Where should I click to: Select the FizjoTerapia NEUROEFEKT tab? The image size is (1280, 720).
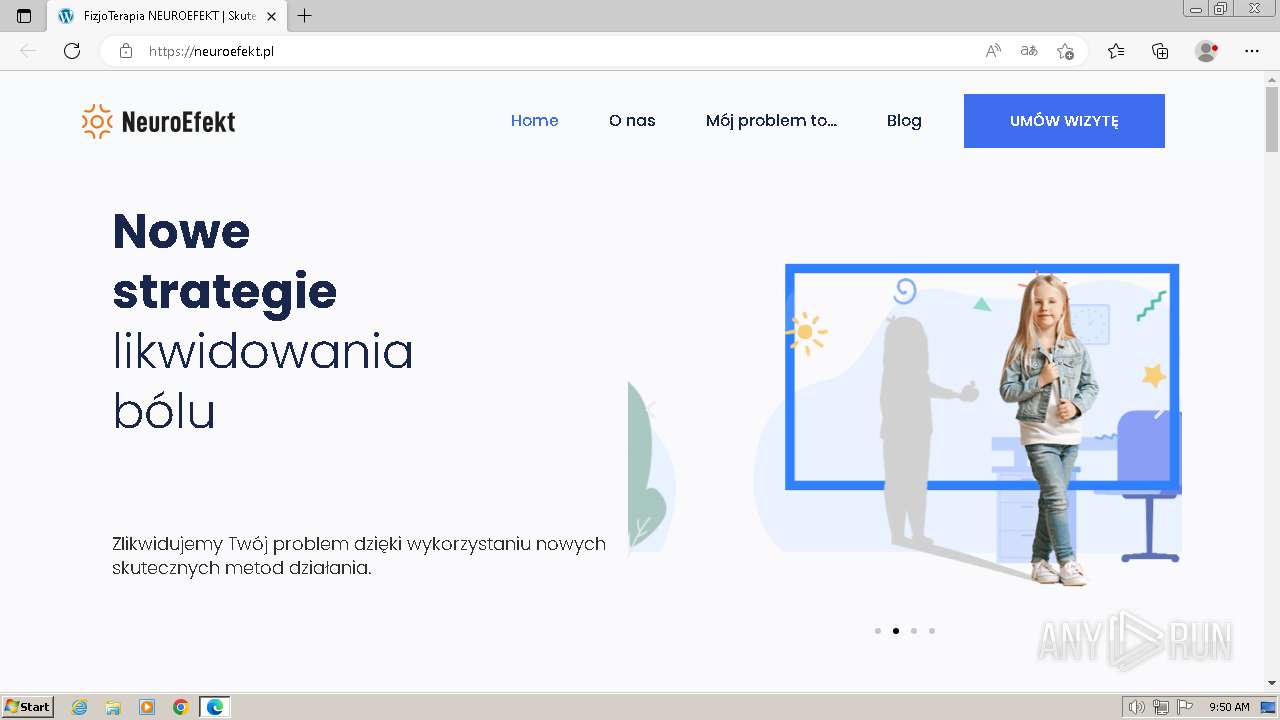(x=167, y=16)
